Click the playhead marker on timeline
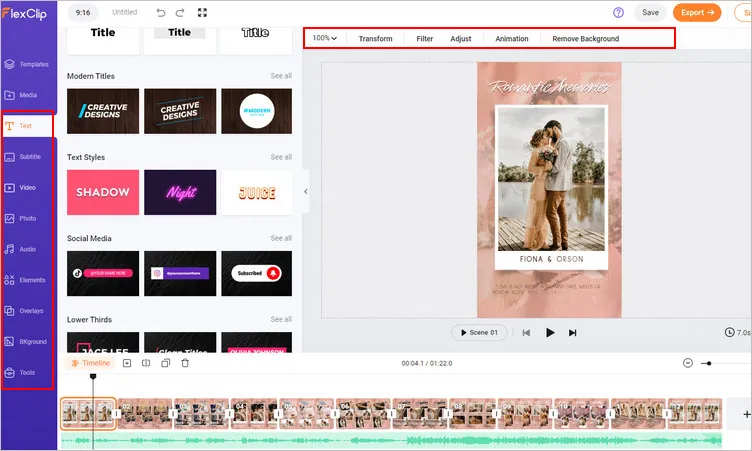752x451 pixels. pyautogui.click(x=93, y=377)
